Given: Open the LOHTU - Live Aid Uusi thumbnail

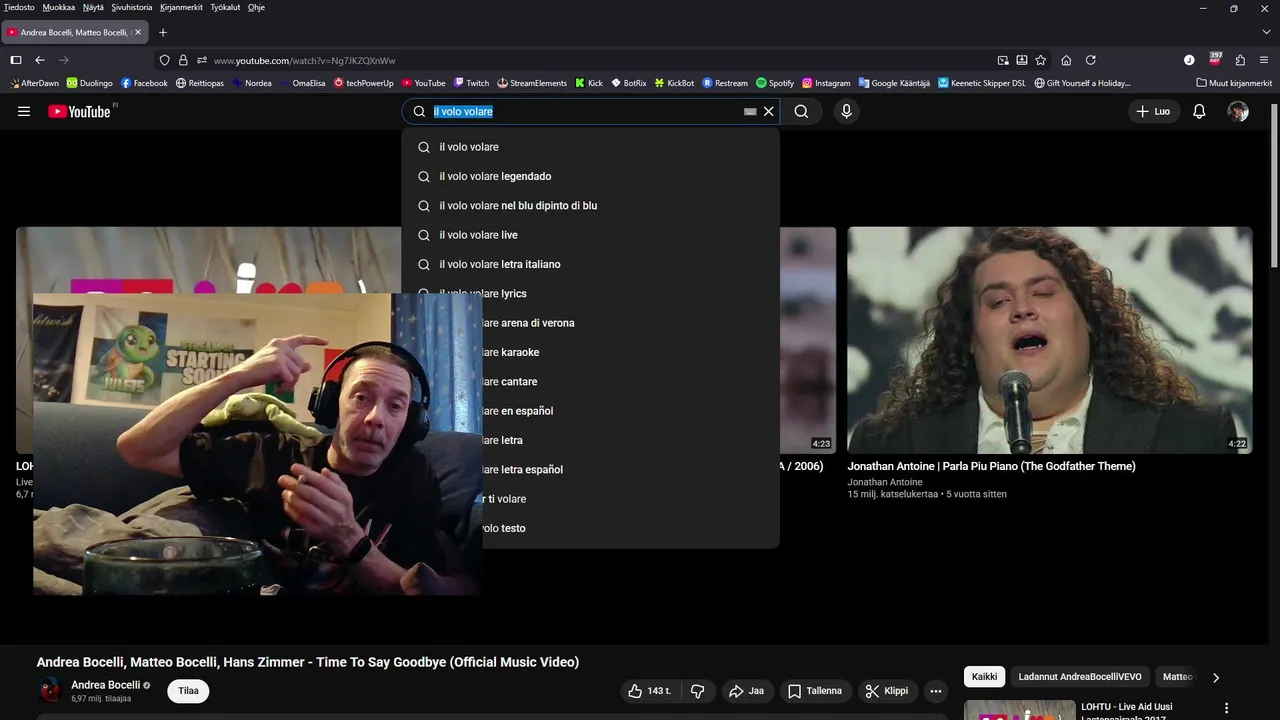Looking at the screenshot, I should coord(1019,710).
